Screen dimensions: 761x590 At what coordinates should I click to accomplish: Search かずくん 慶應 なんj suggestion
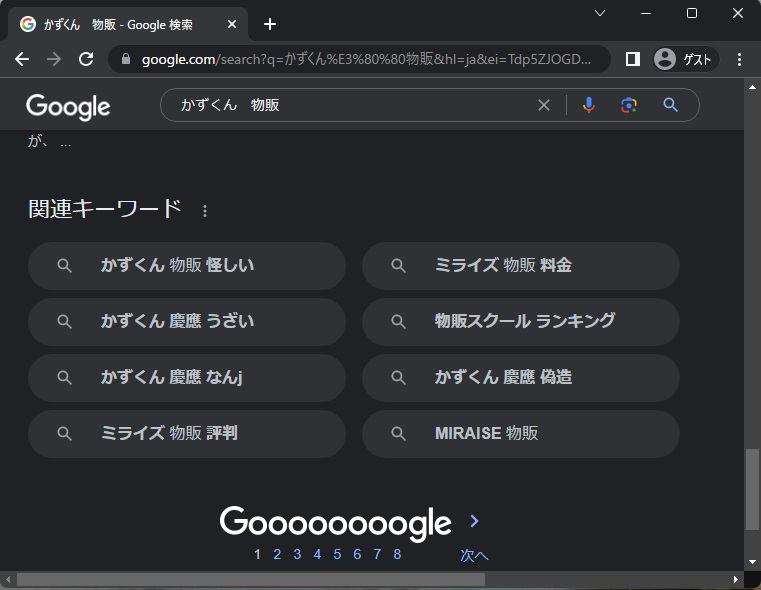[187, 377]
